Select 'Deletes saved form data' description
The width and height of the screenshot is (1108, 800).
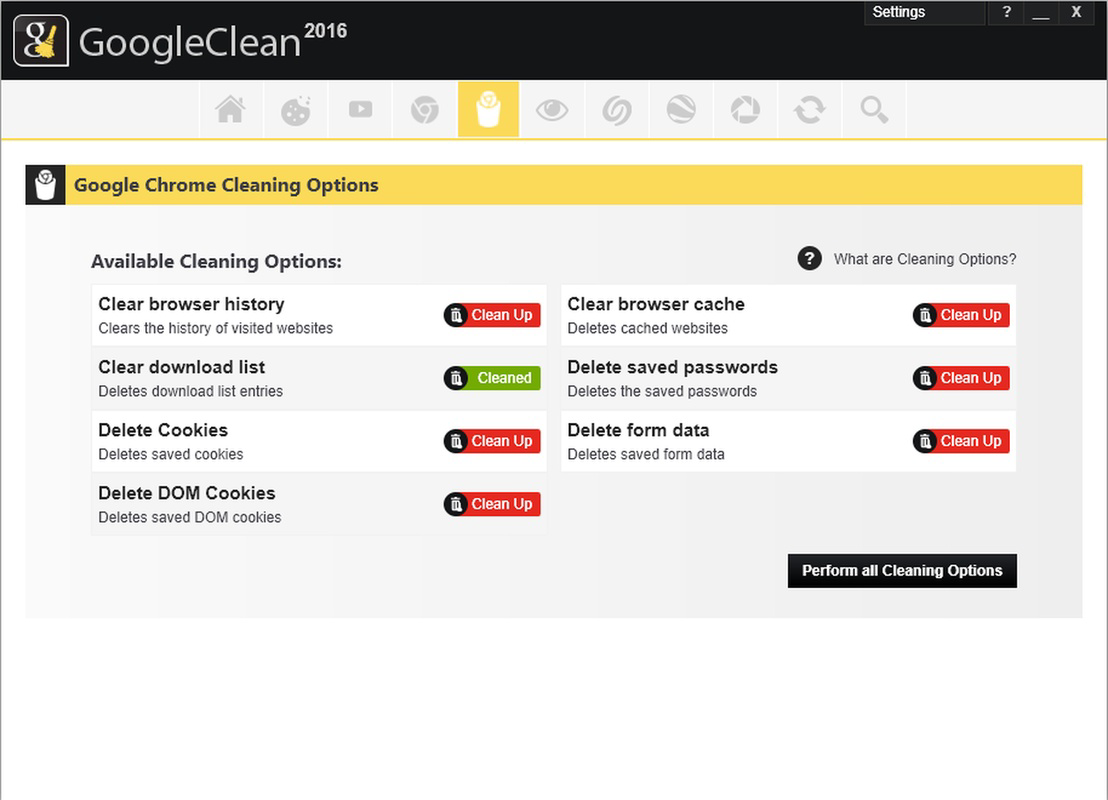pos(646,454)
